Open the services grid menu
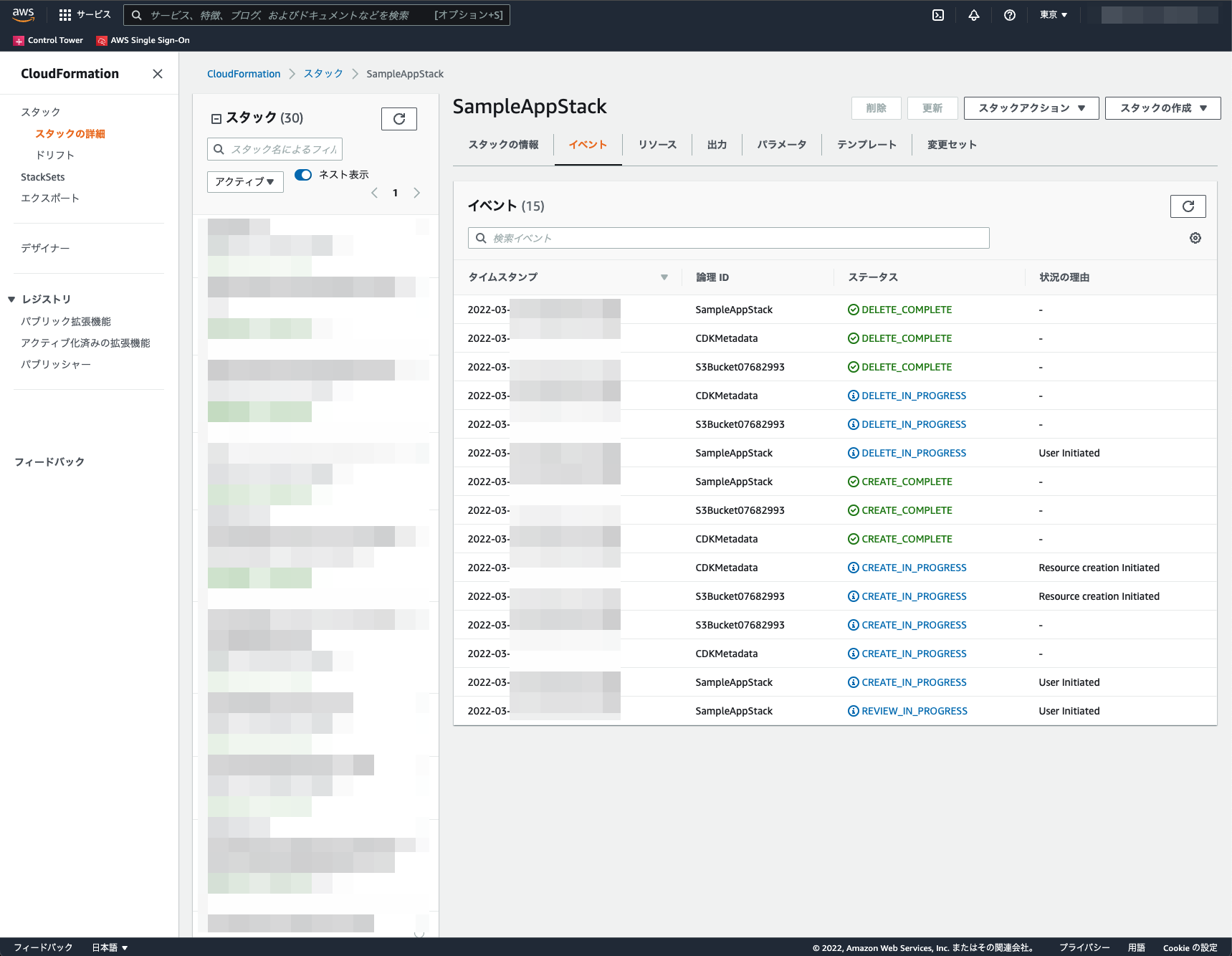Viewport: 1232px width, 956px height. (85, 14)
